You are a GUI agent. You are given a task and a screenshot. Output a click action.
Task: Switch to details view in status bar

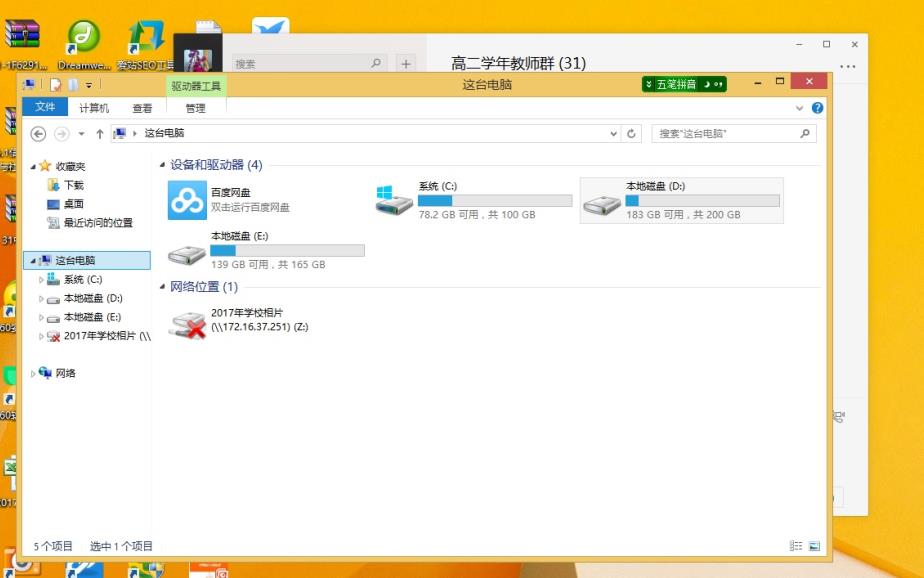click(x=796, y=546)
